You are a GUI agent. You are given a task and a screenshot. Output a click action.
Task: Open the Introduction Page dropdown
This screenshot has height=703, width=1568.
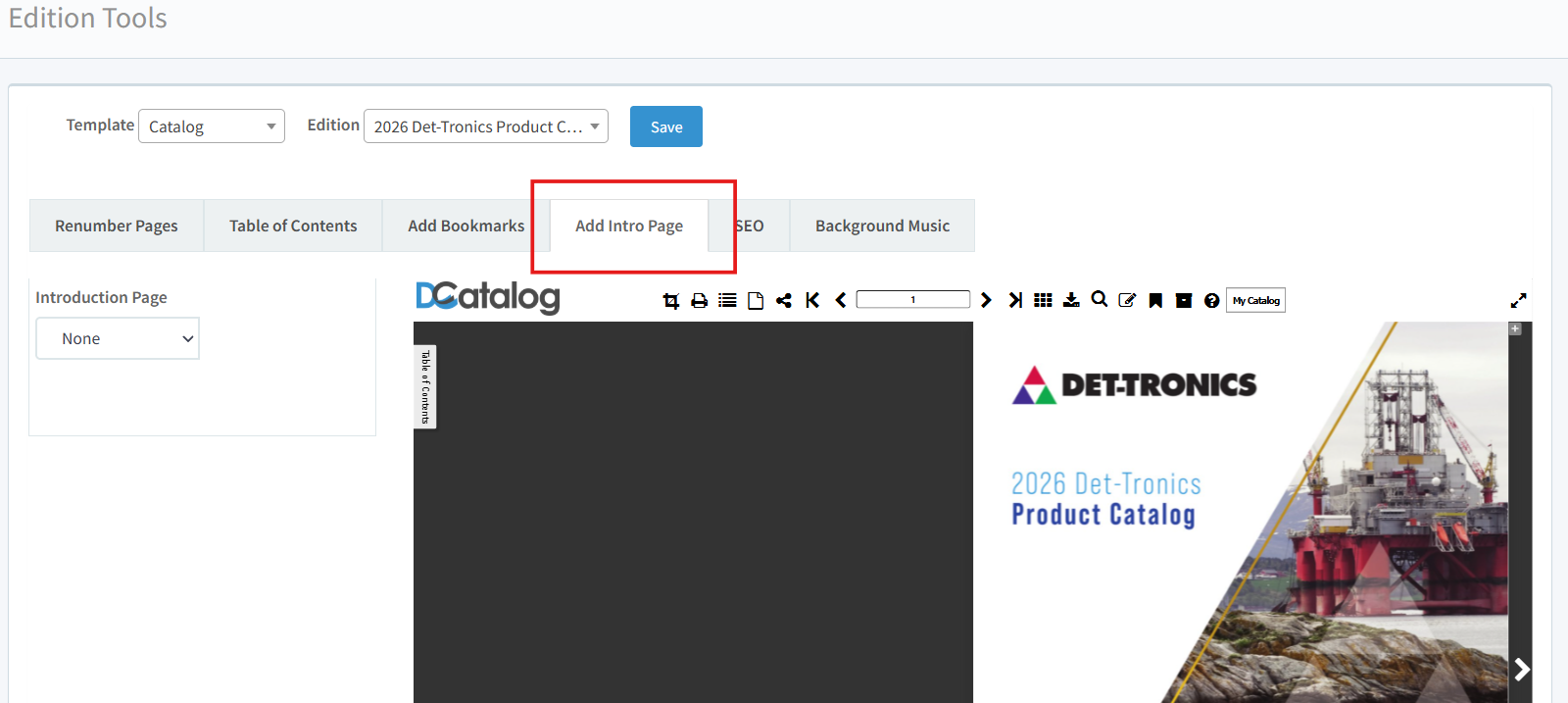118,338
